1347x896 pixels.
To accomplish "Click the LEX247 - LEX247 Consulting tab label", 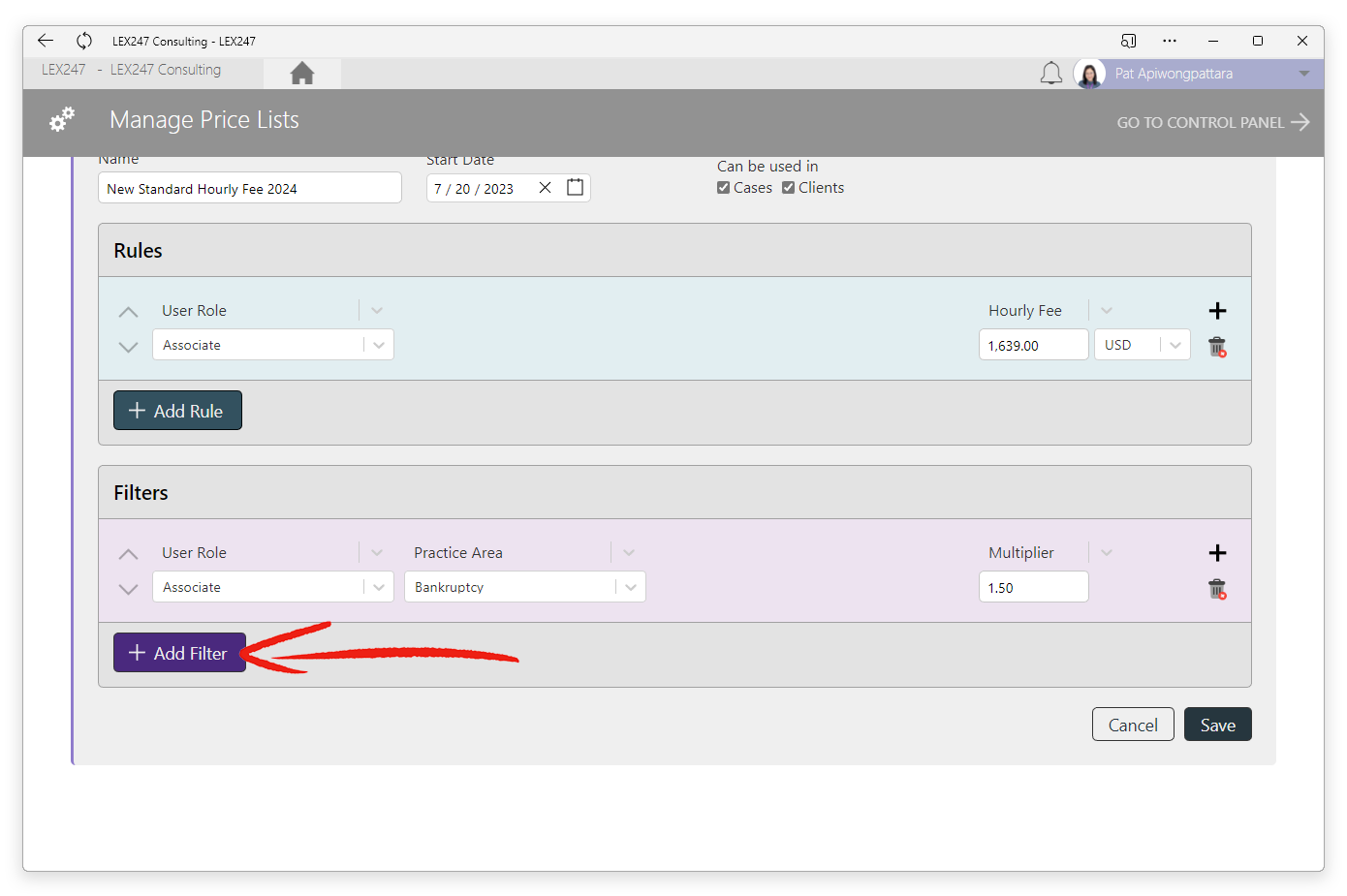I will pyautogui.click(x=131, y=70).
